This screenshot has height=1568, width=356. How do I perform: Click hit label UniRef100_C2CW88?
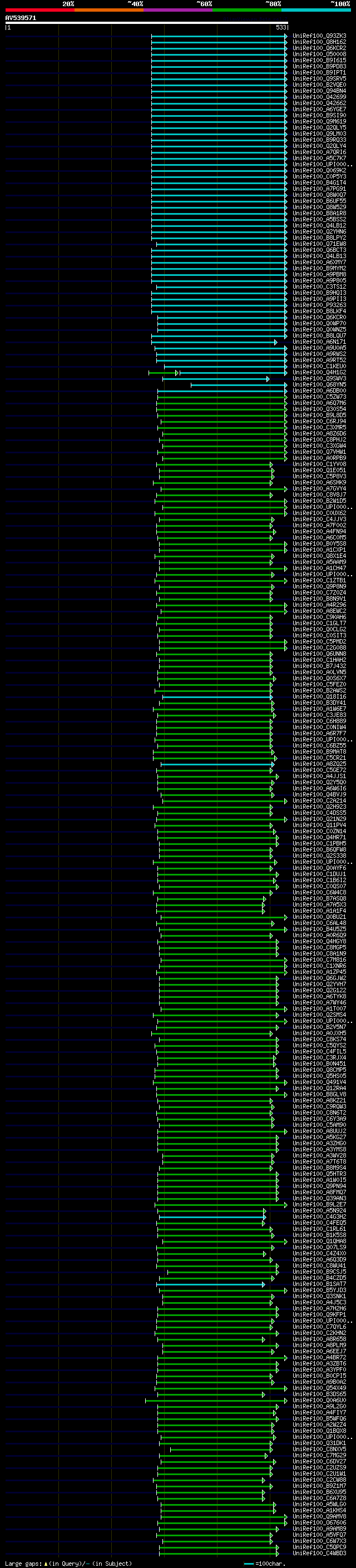point(319,1480)
